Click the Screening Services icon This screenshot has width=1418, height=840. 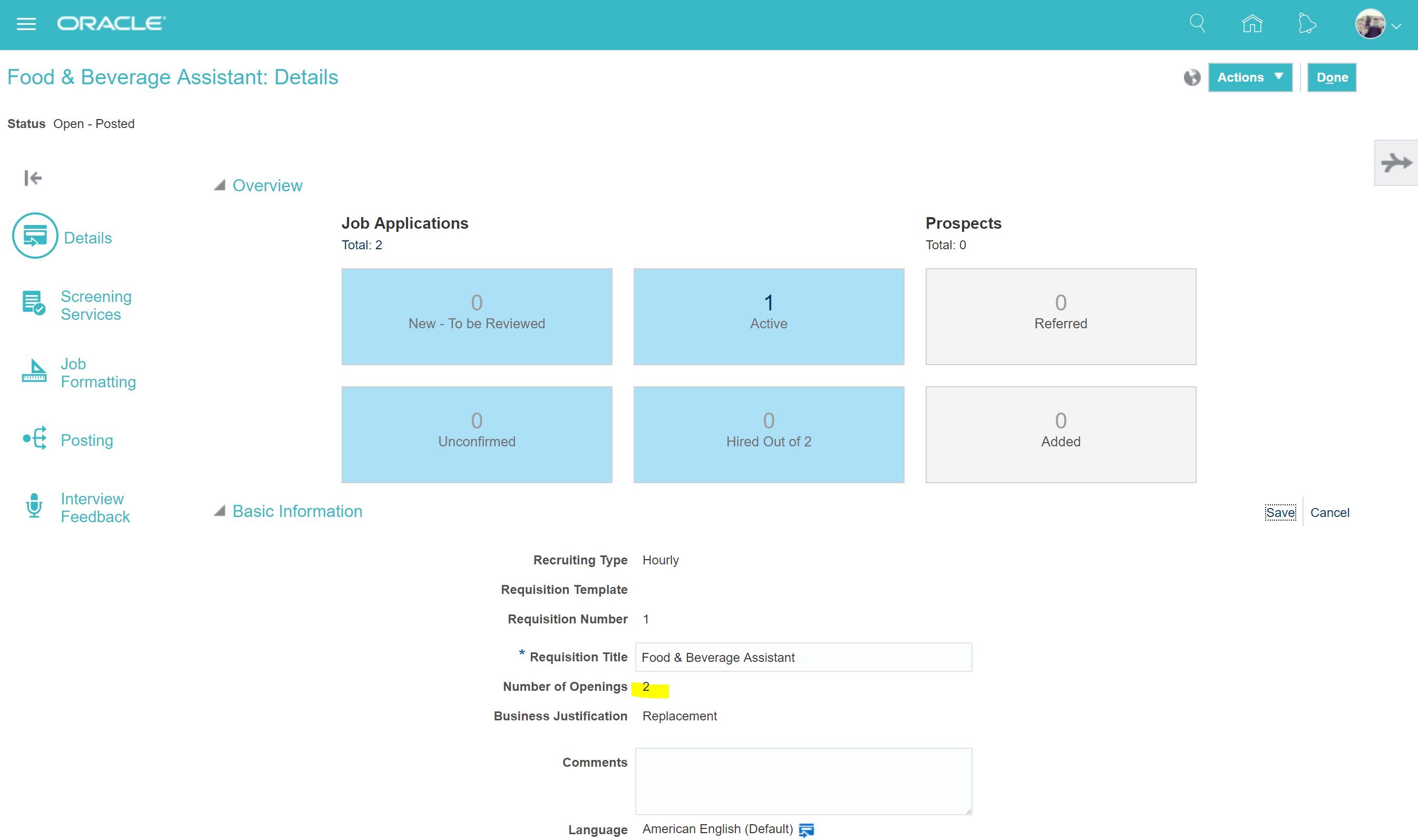33,303
